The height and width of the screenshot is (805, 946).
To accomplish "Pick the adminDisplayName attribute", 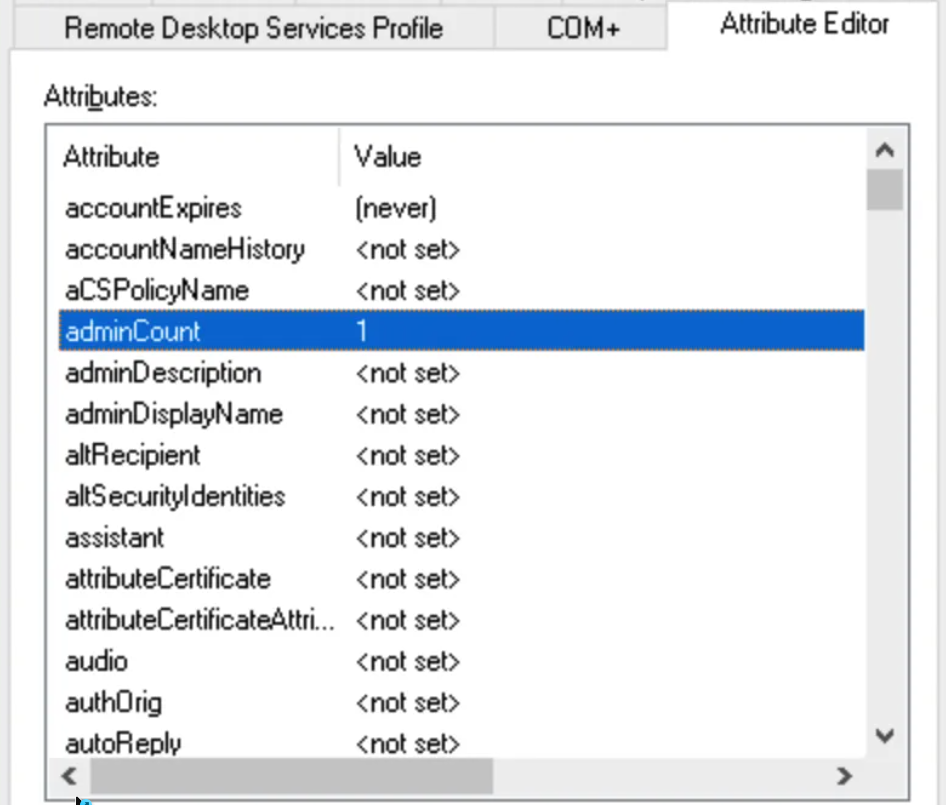I will 173,414.
